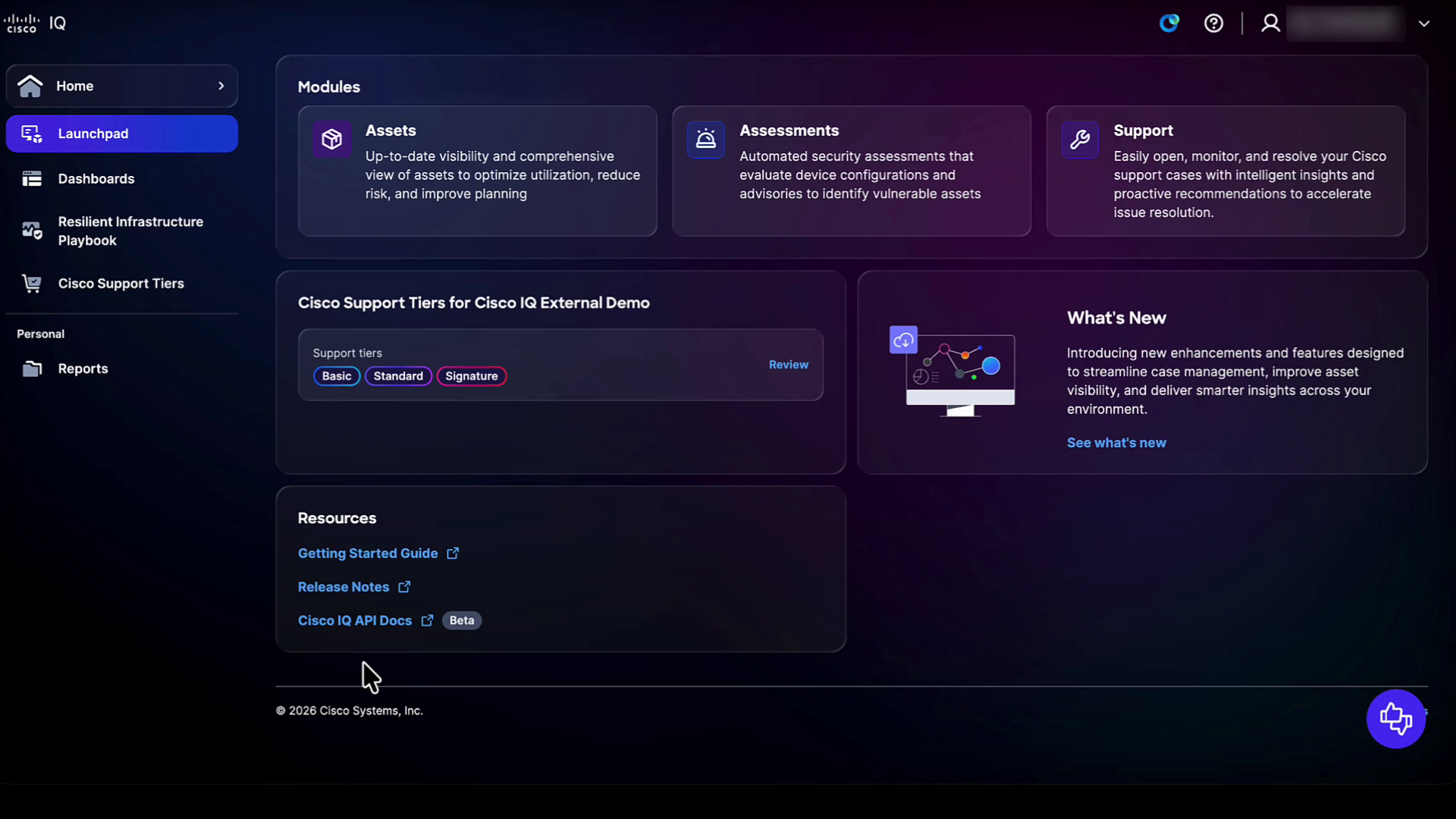This screenshot has height=819, width=1456.
Task: Click the Reports folder icon
Action: (32, 369)
